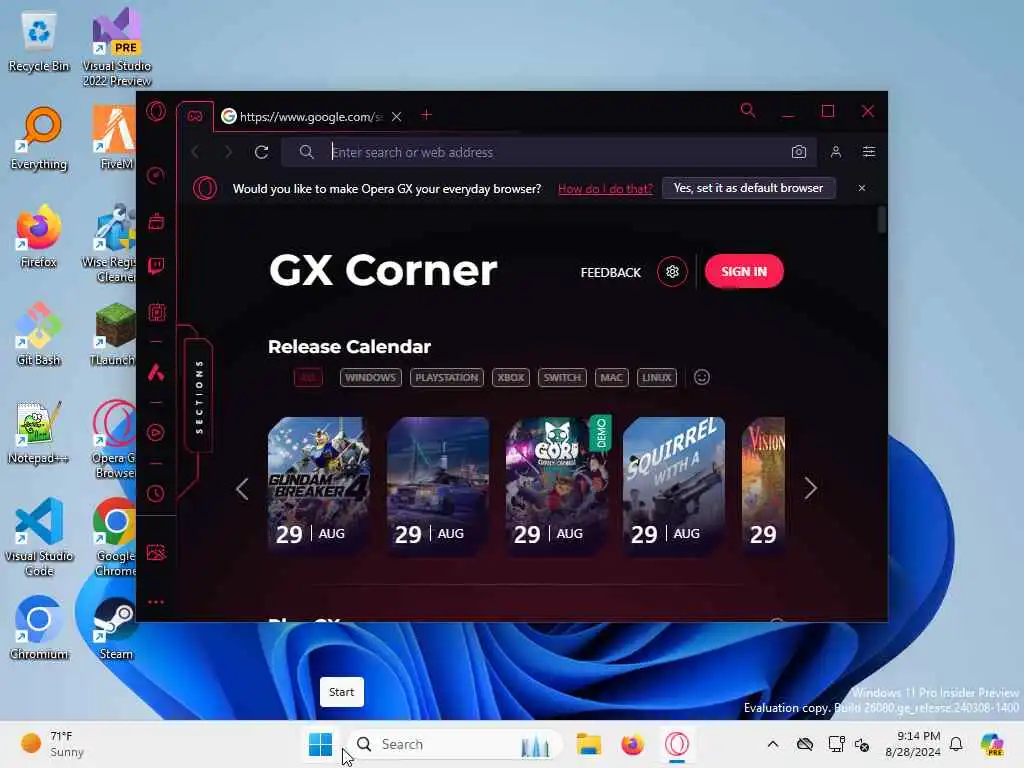Open the 'How do I do that?' link
Image resolution: width=1024 pixels, height=768 pixels.
click(605, 189)
